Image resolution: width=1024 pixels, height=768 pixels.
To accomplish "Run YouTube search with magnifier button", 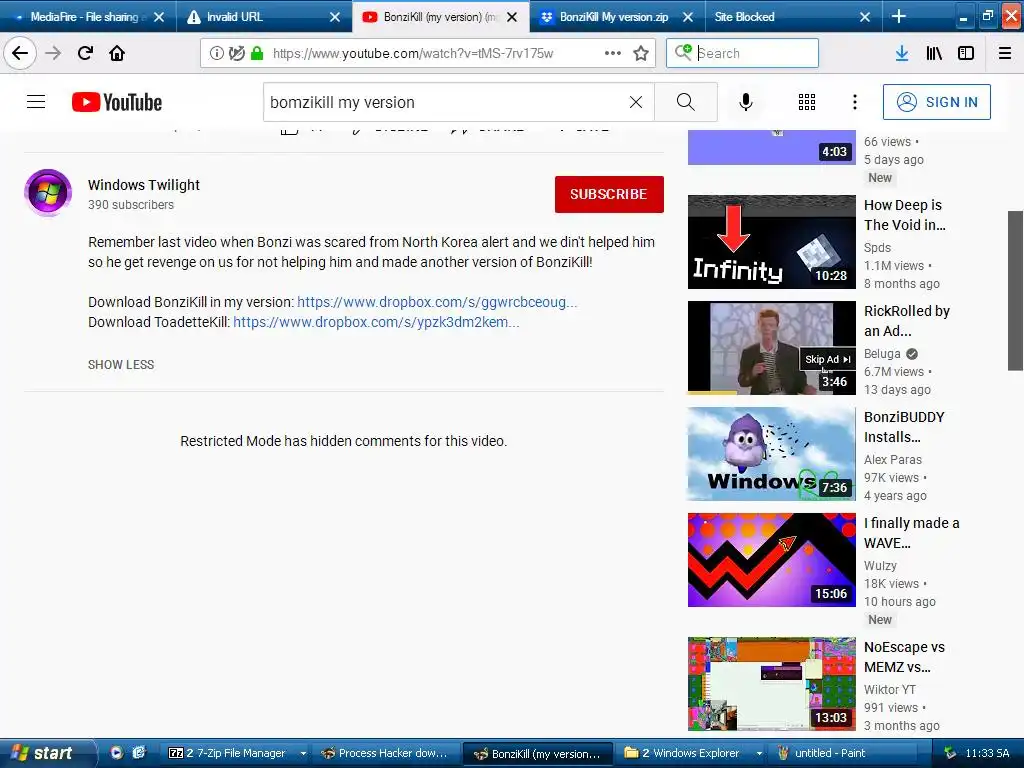I will pos(686,102).
